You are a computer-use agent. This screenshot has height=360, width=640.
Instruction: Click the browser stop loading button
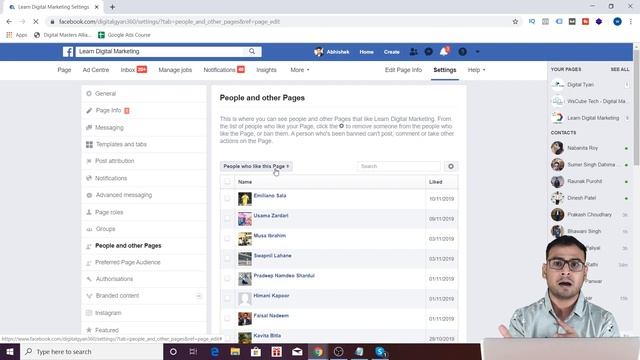(x=36, y=22)
